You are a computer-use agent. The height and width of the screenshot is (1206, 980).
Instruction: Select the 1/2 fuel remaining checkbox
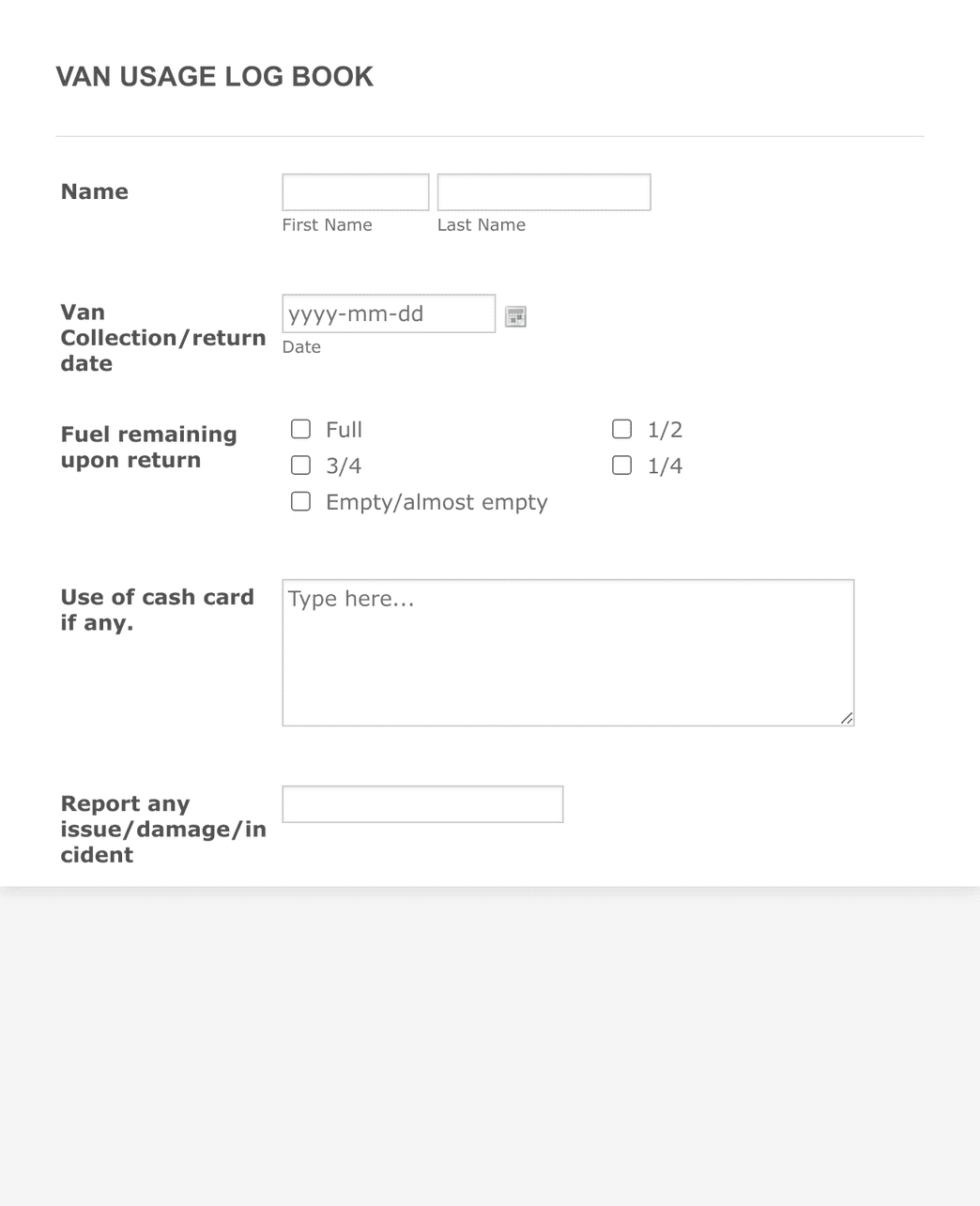point(621,428)
